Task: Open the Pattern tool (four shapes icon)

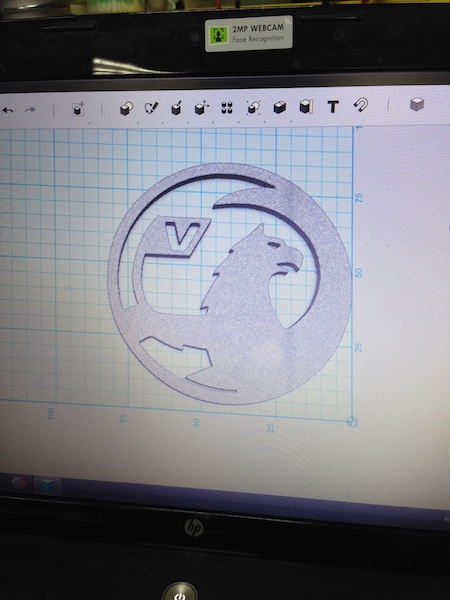Action: click(227, 107)
